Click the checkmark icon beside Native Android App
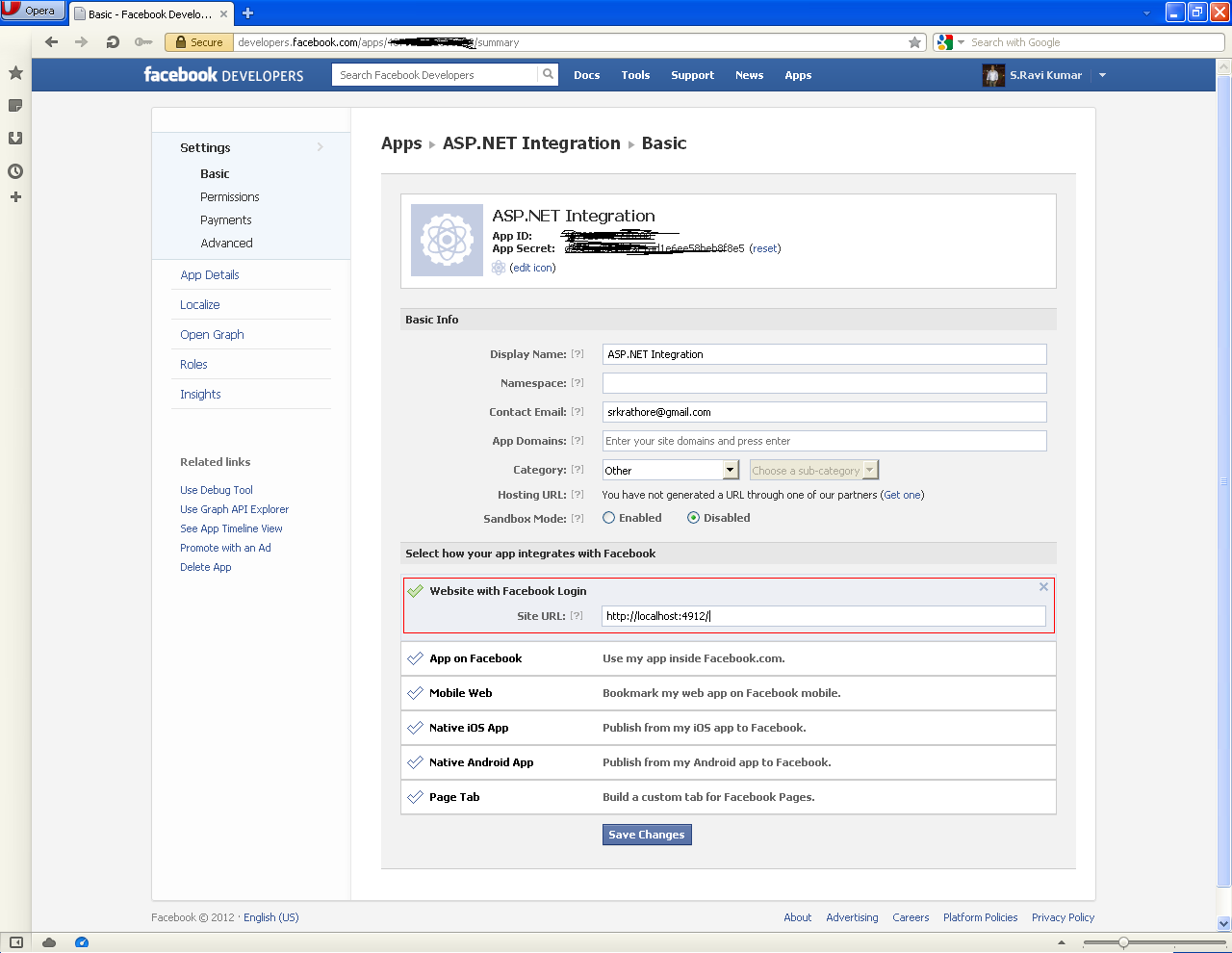This screenshot has height=953, width=1232. coord(415,761)
